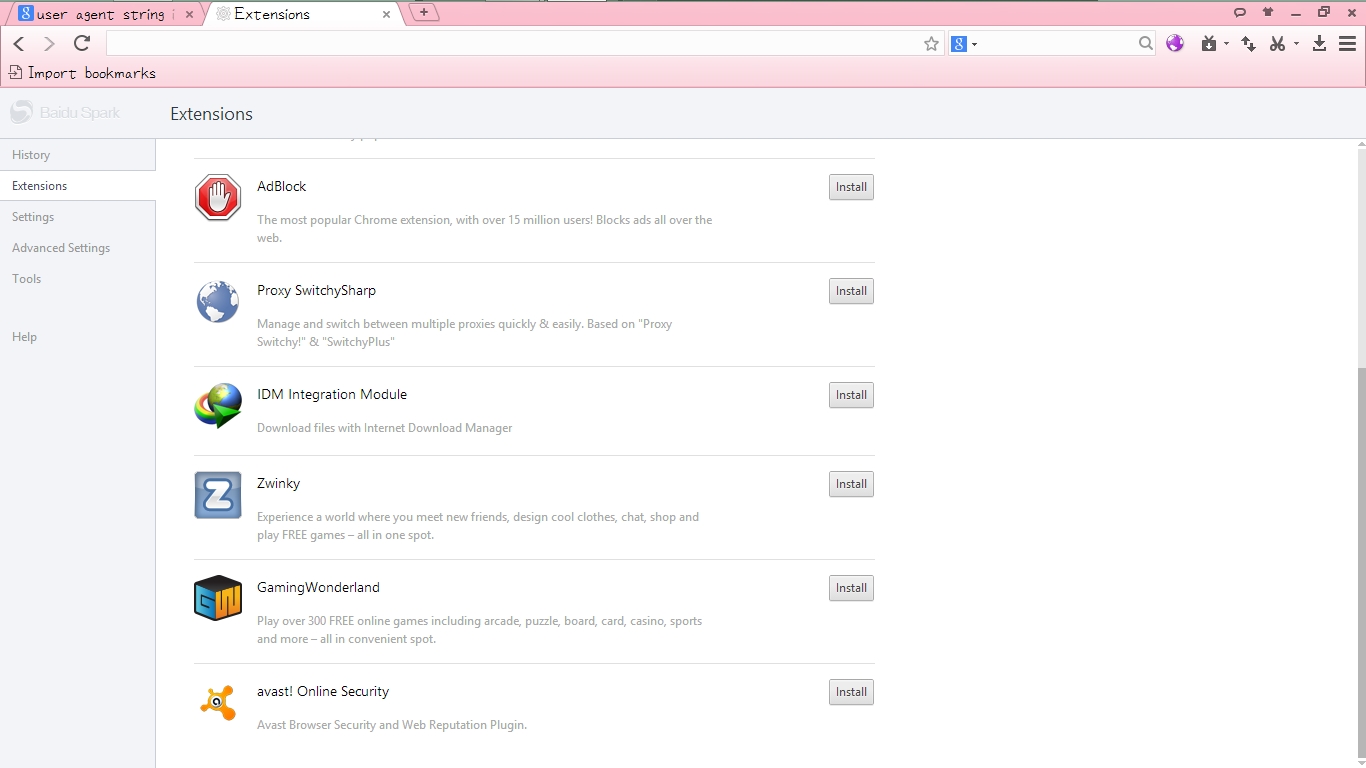1366x768 pixels.
Task: Close the Extensions tab
Action: [386, 15]
